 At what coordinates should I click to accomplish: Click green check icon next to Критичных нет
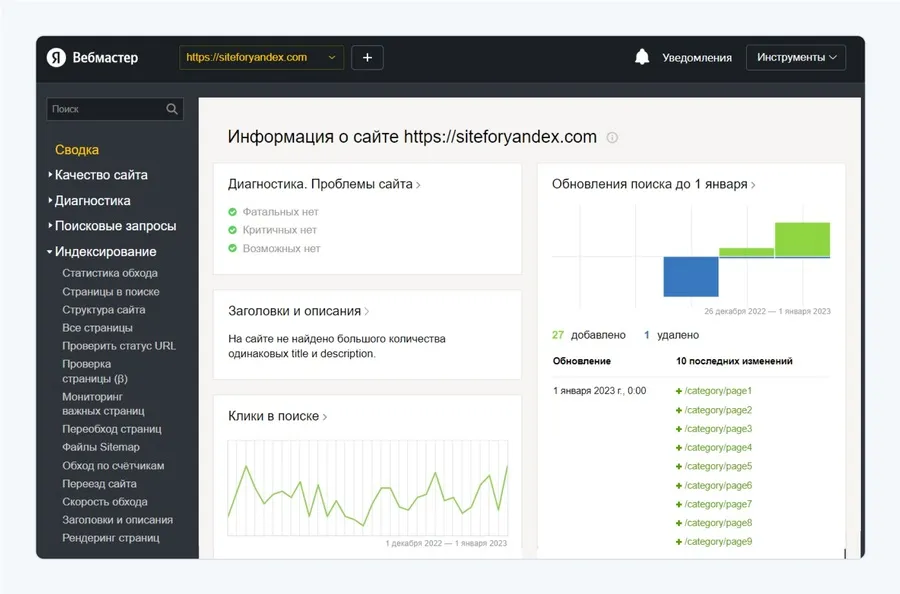pyautogui.click(x=232, y=230)
